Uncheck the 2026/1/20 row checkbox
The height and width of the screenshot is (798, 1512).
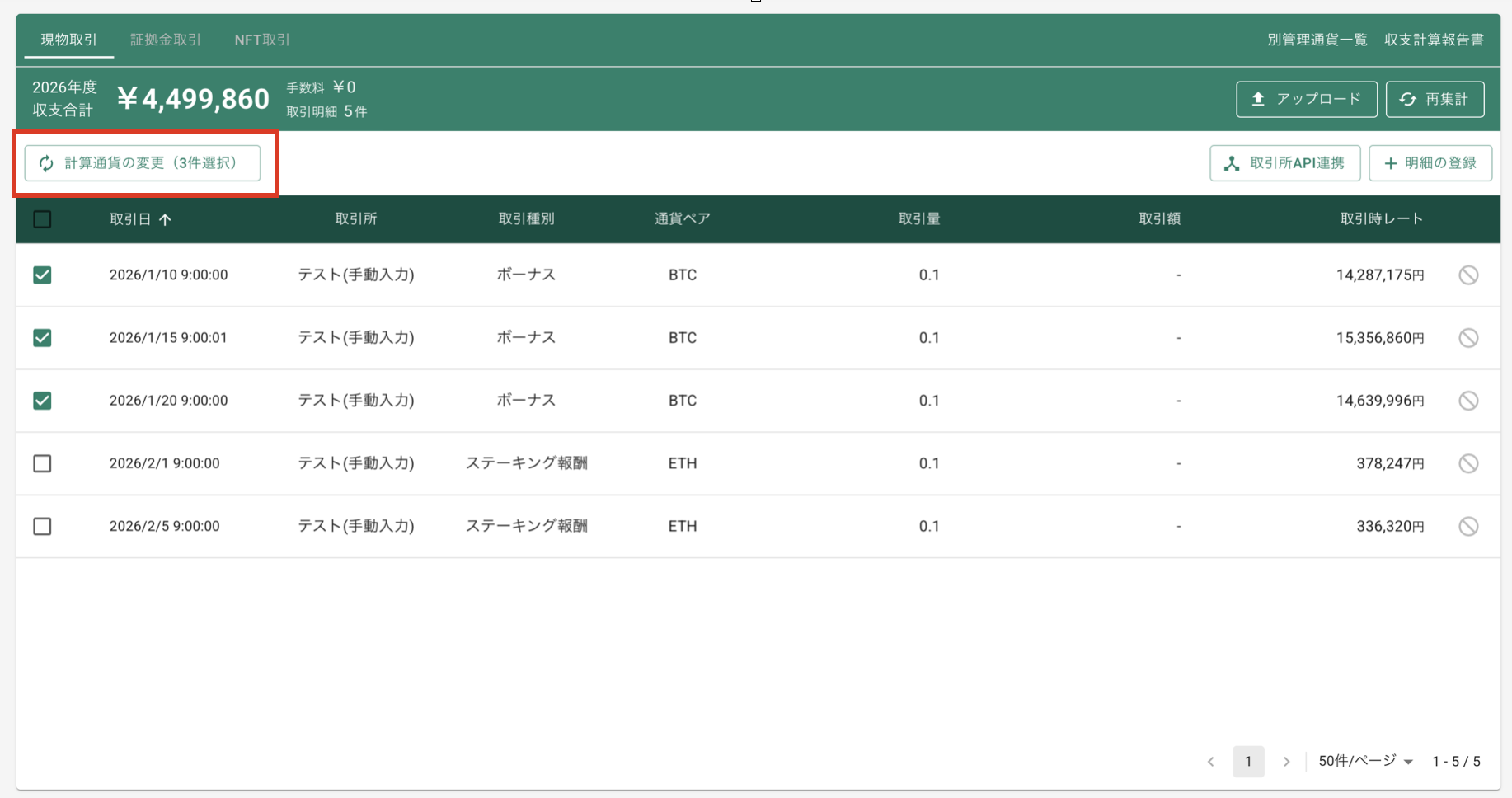coord(42,401)
